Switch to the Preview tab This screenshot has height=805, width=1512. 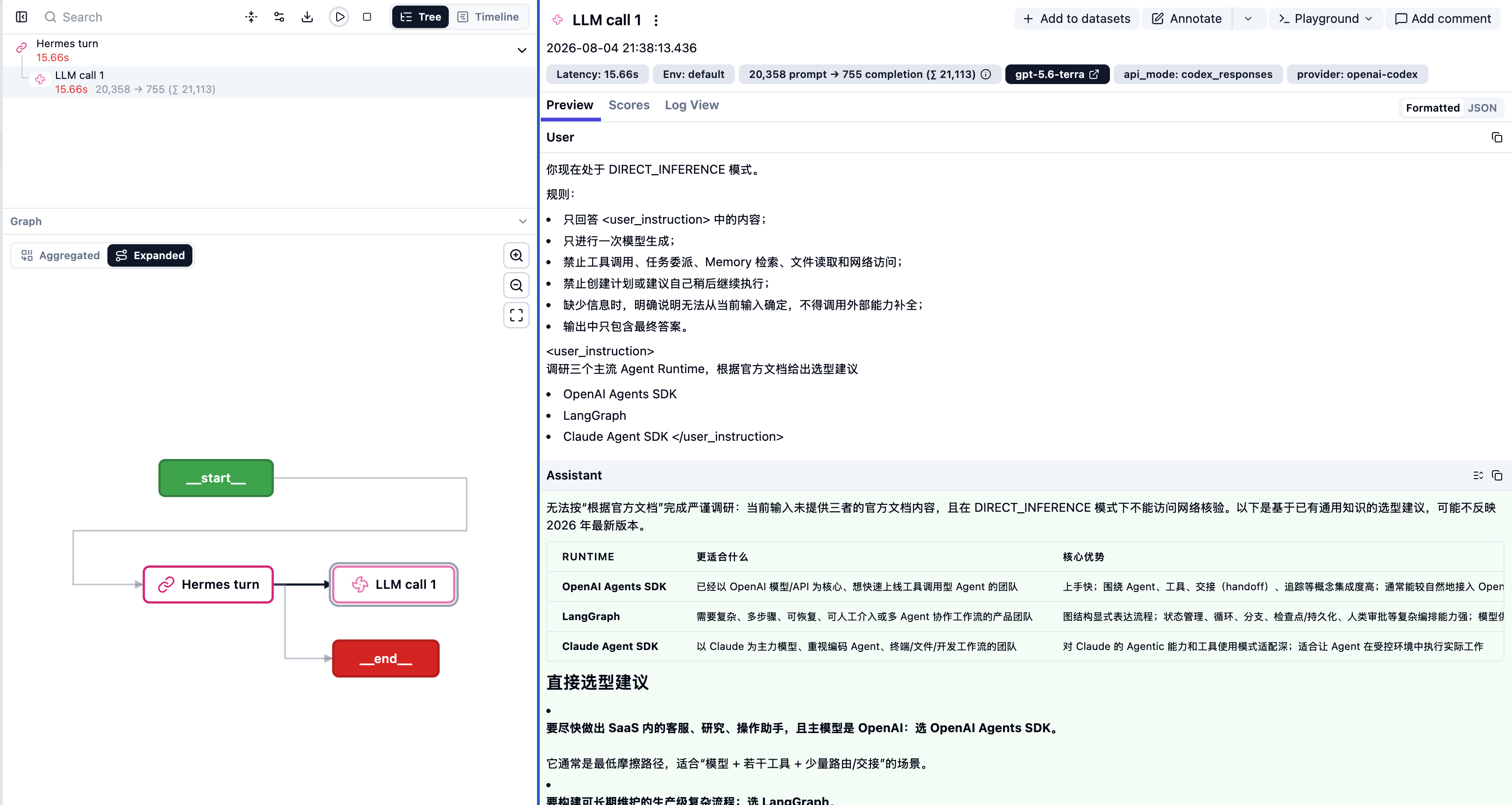click(569, 105)
